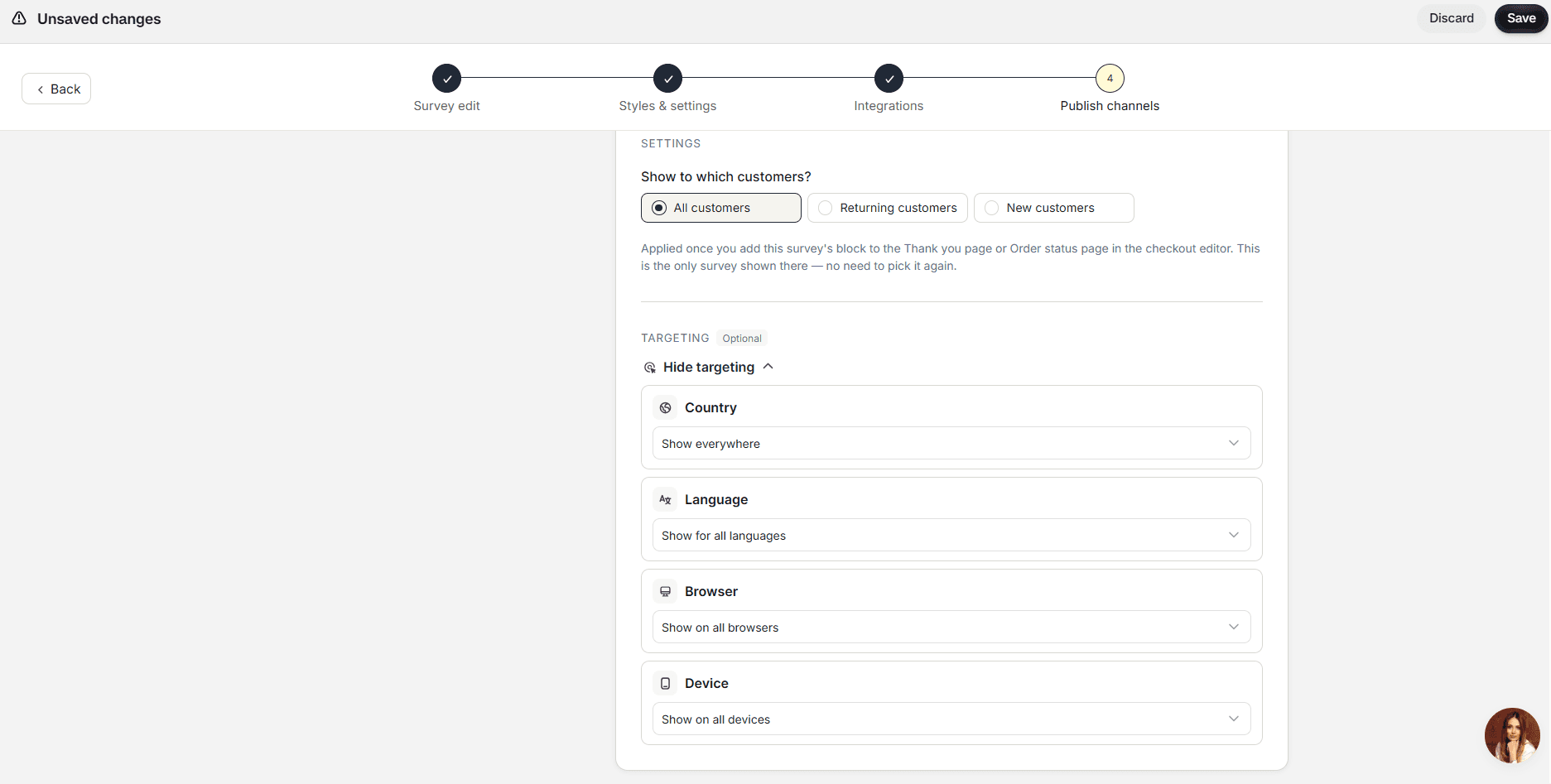
Task: Click the Integrations checkmark step
Action: pos(889,79)
